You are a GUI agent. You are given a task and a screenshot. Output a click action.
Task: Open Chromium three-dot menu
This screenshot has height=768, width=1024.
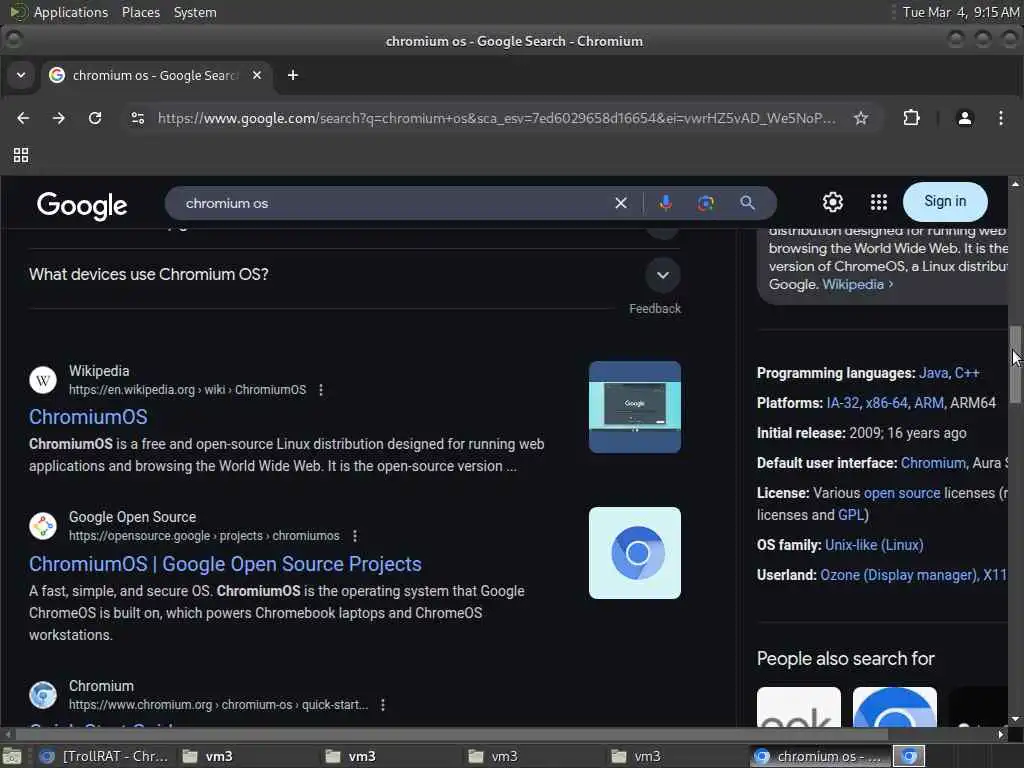click(x=1000, y=118)
